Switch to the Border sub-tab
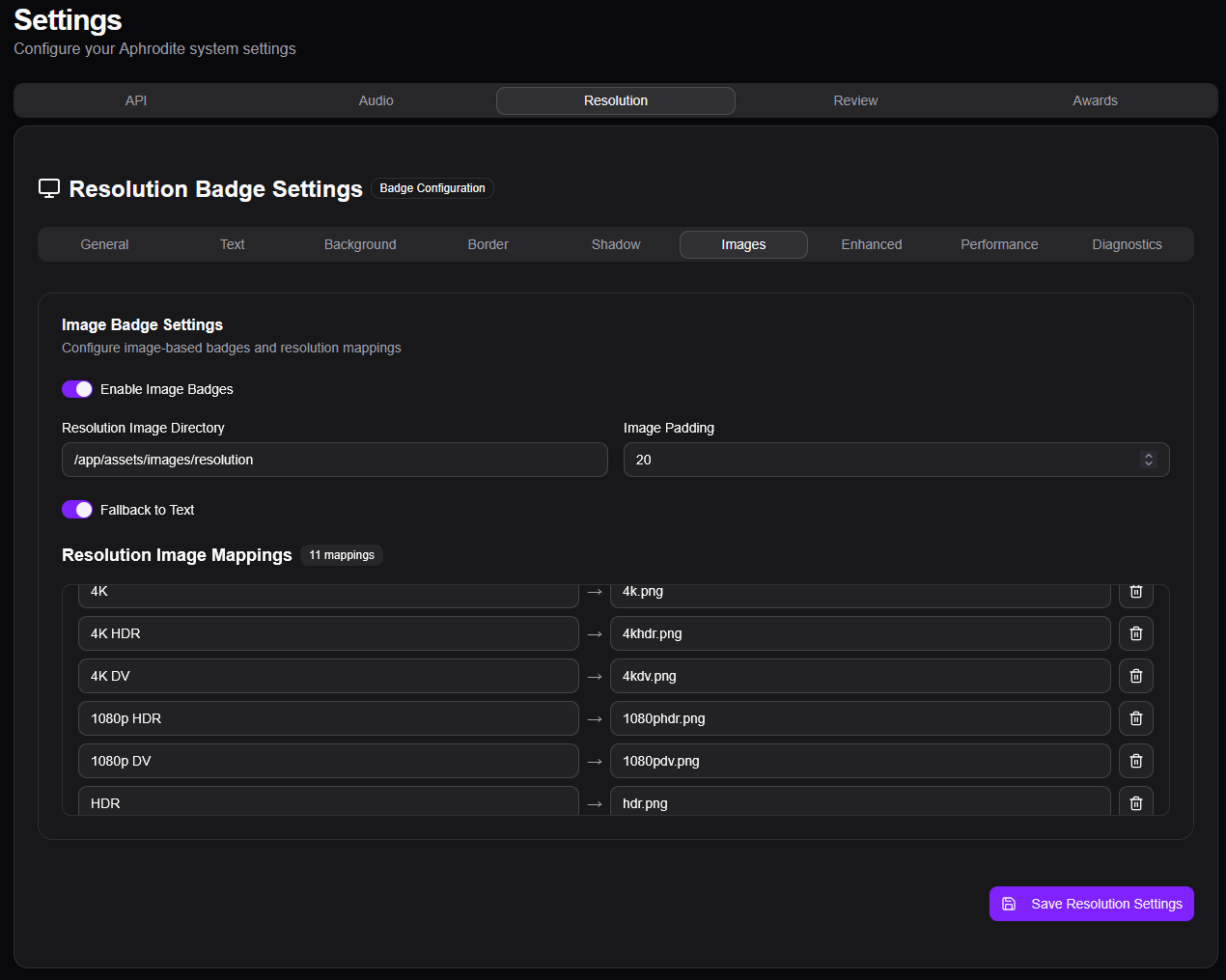 pyautogui.click(x=488, y=244)
